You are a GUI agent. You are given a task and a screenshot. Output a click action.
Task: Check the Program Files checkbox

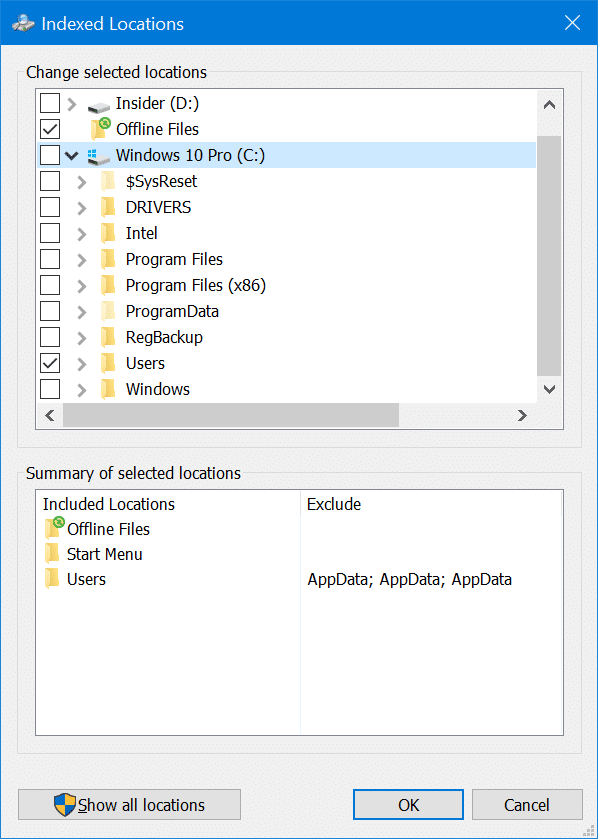tap(50, 260)
